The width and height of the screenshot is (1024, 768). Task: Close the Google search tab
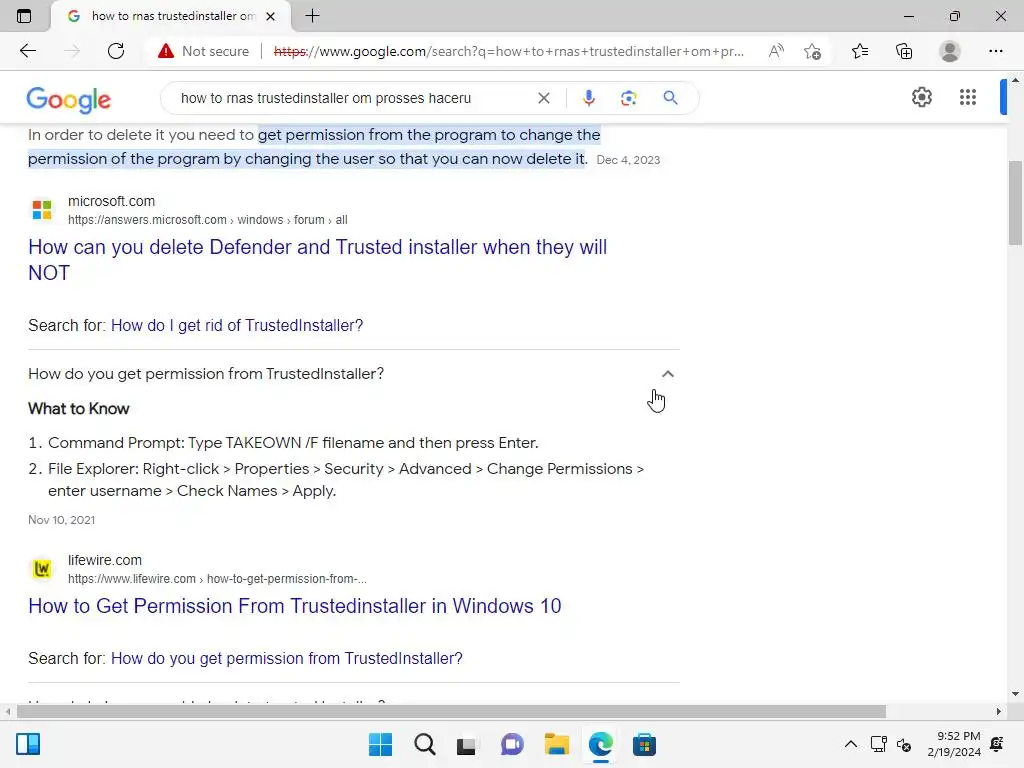click(270, 16)
